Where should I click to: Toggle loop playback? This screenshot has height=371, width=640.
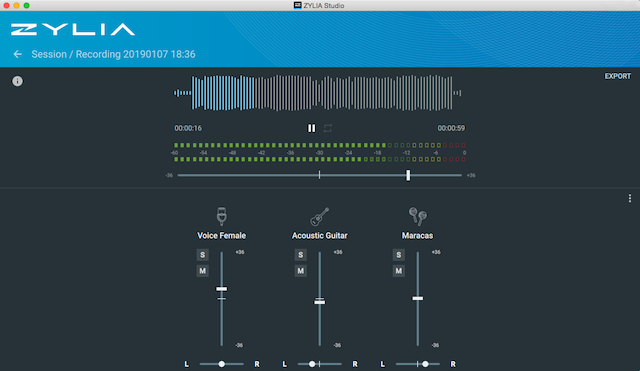pyautogui.click(x=328, y=128)
